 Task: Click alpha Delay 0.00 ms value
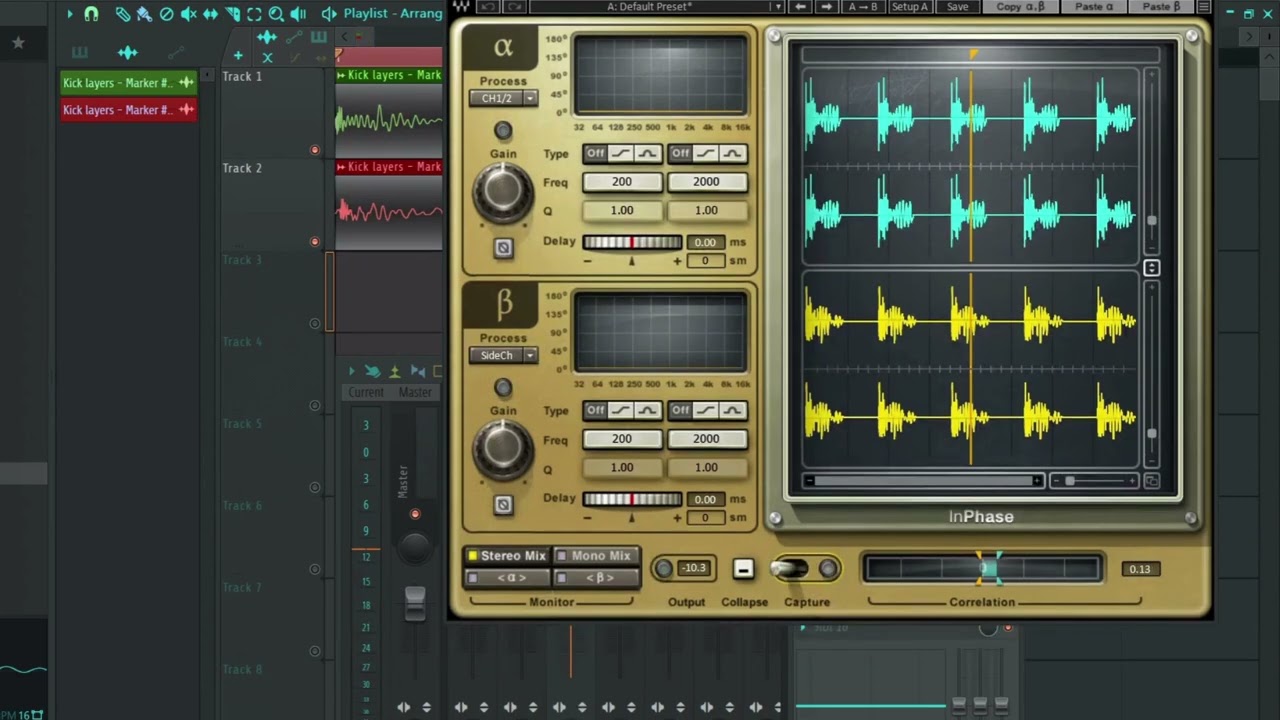click(x=705, y=242)
